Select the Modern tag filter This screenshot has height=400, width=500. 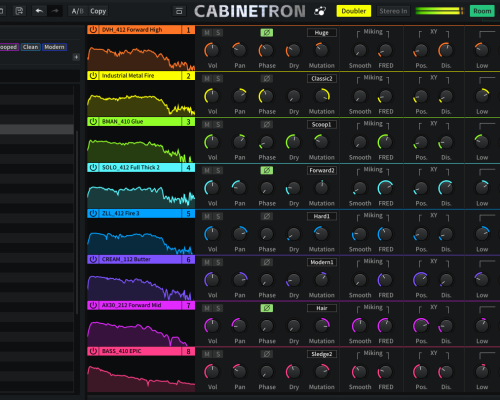point(54,47)
